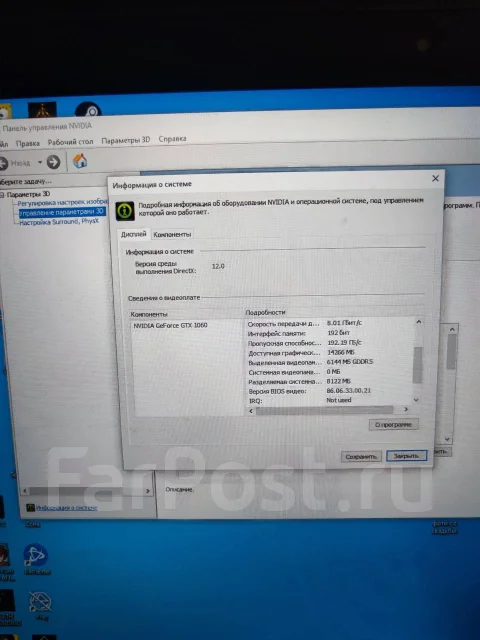Image resolution: width=480 pixels, height=640 pixels.
Task: Click the details horizontal scrollbar thumb
Action: [x=324, y=410]
